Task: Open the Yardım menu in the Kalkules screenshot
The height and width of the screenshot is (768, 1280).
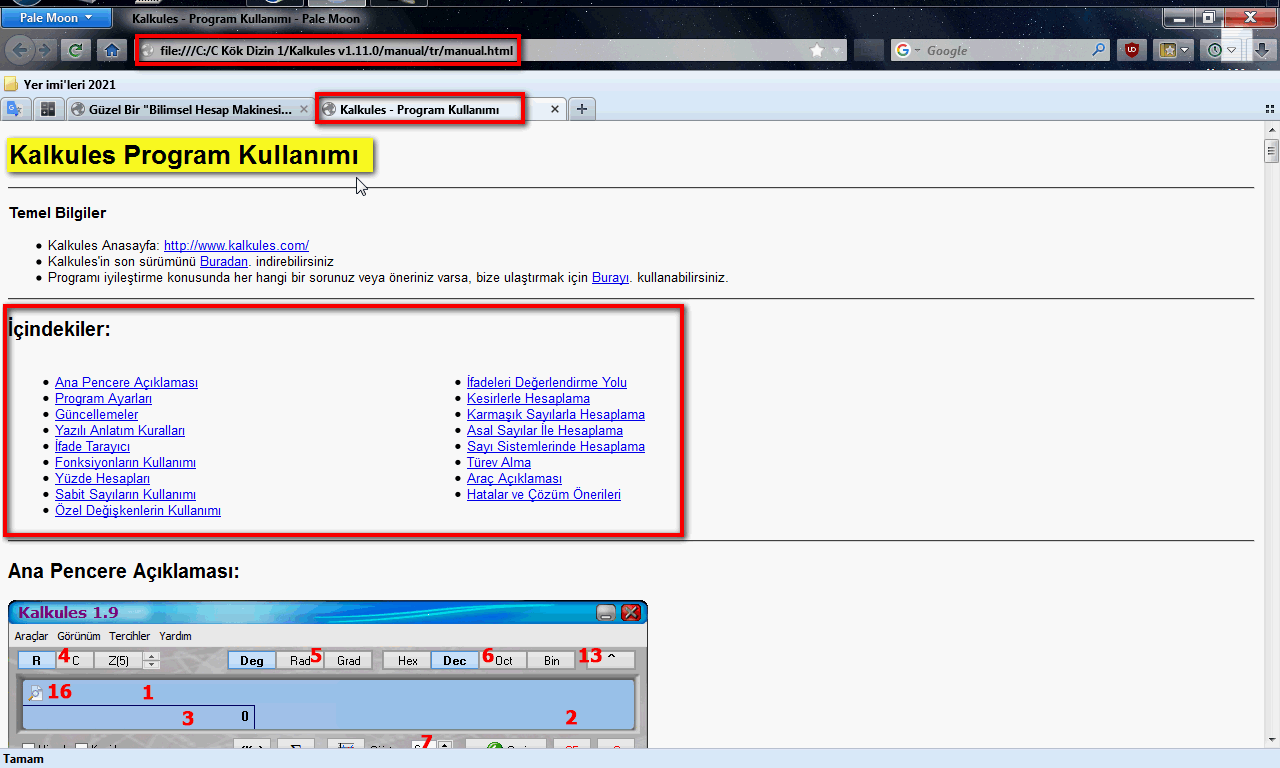Action: tap(175, 636)
